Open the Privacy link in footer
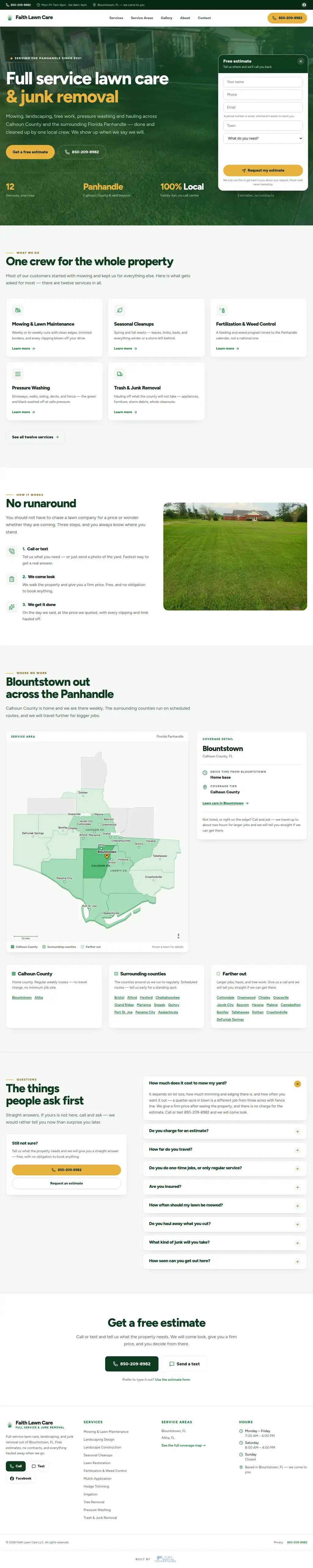 tap(278, 1542)
